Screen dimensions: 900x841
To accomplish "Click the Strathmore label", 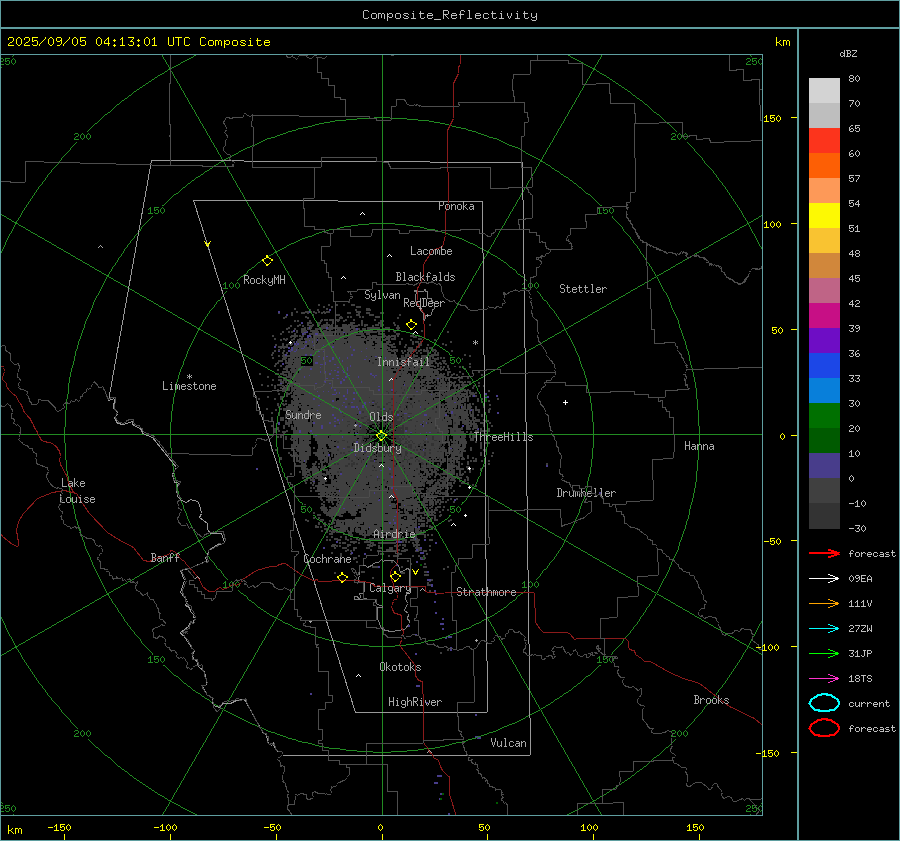I will (x=486, y=592).
